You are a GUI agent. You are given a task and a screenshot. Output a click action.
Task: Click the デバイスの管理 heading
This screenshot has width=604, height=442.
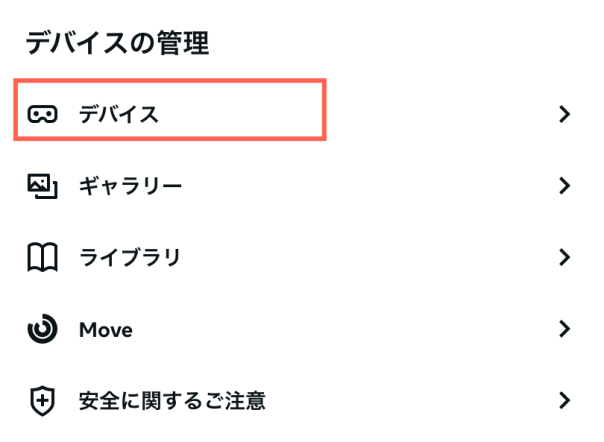coord(117,43)
